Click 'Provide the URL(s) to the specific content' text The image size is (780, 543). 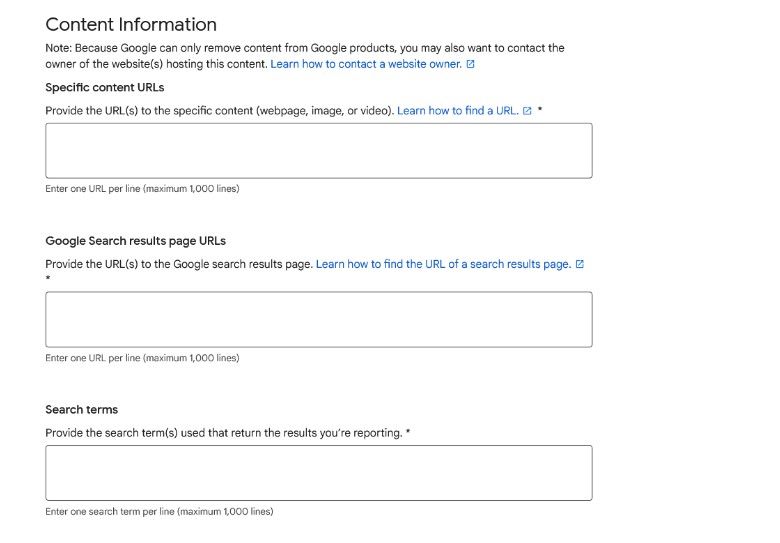point(220,111)
